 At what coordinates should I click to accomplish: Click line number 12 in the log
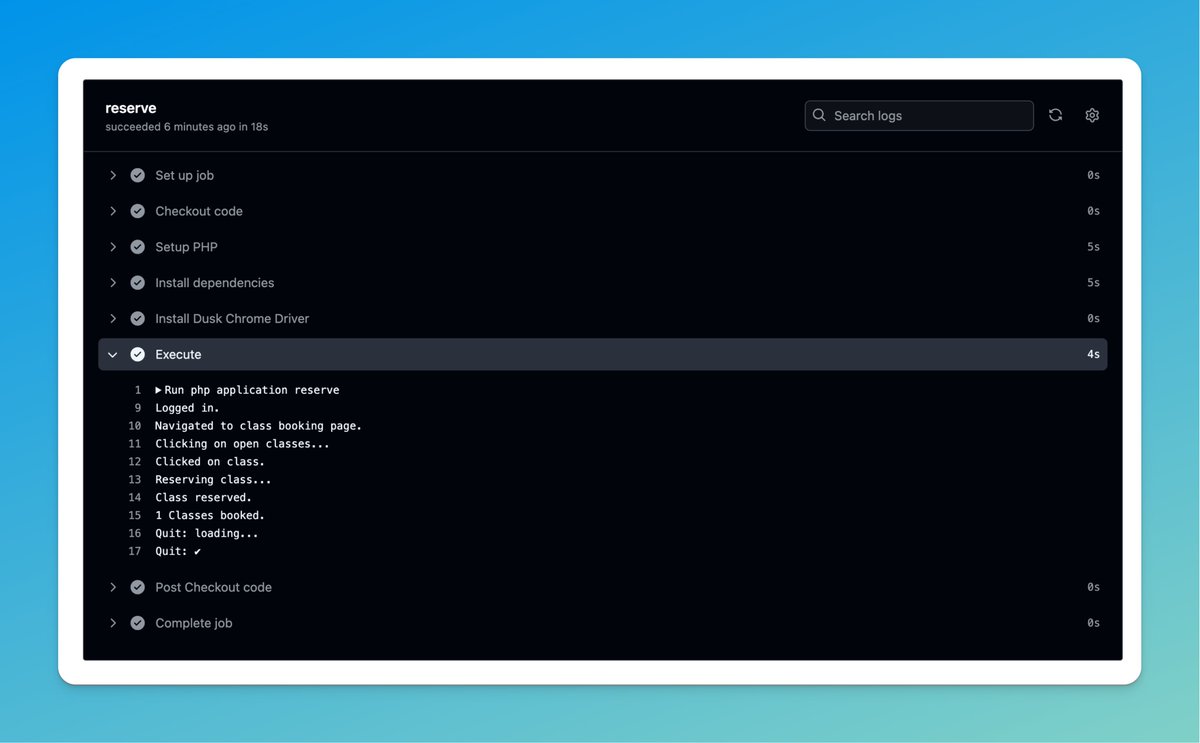click(135, 462)
